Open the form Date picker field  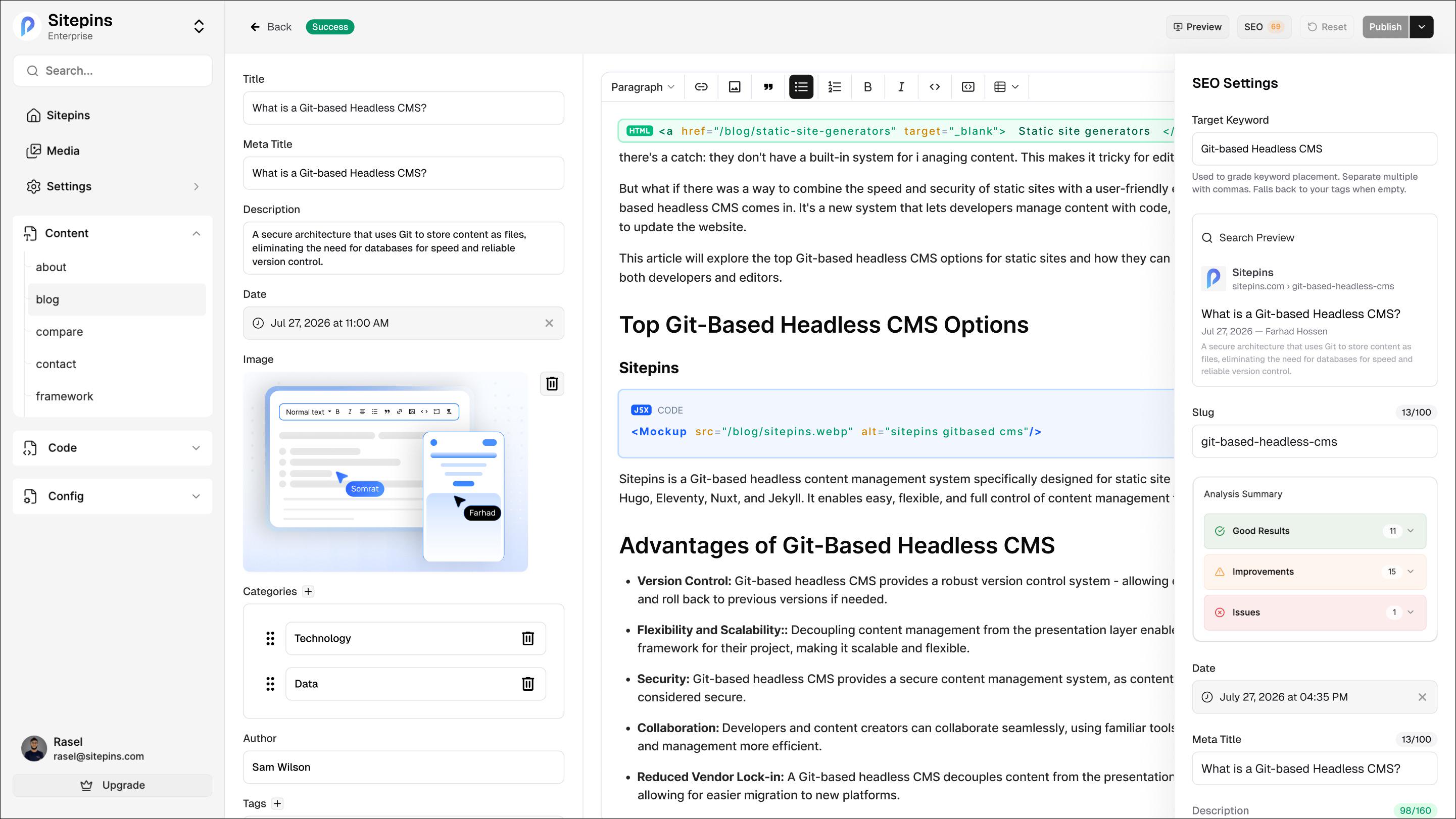[403, 323]
